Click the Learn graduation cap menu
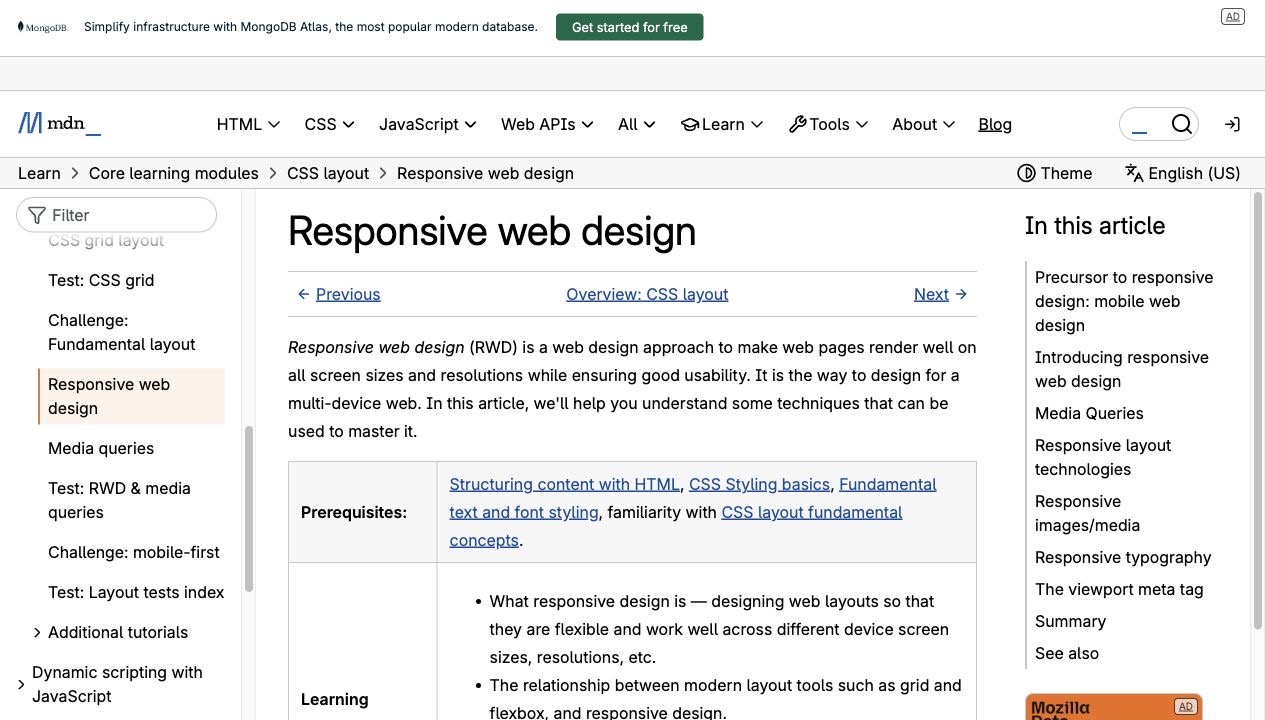The image size is (1265, 720). tap(722, 124)
